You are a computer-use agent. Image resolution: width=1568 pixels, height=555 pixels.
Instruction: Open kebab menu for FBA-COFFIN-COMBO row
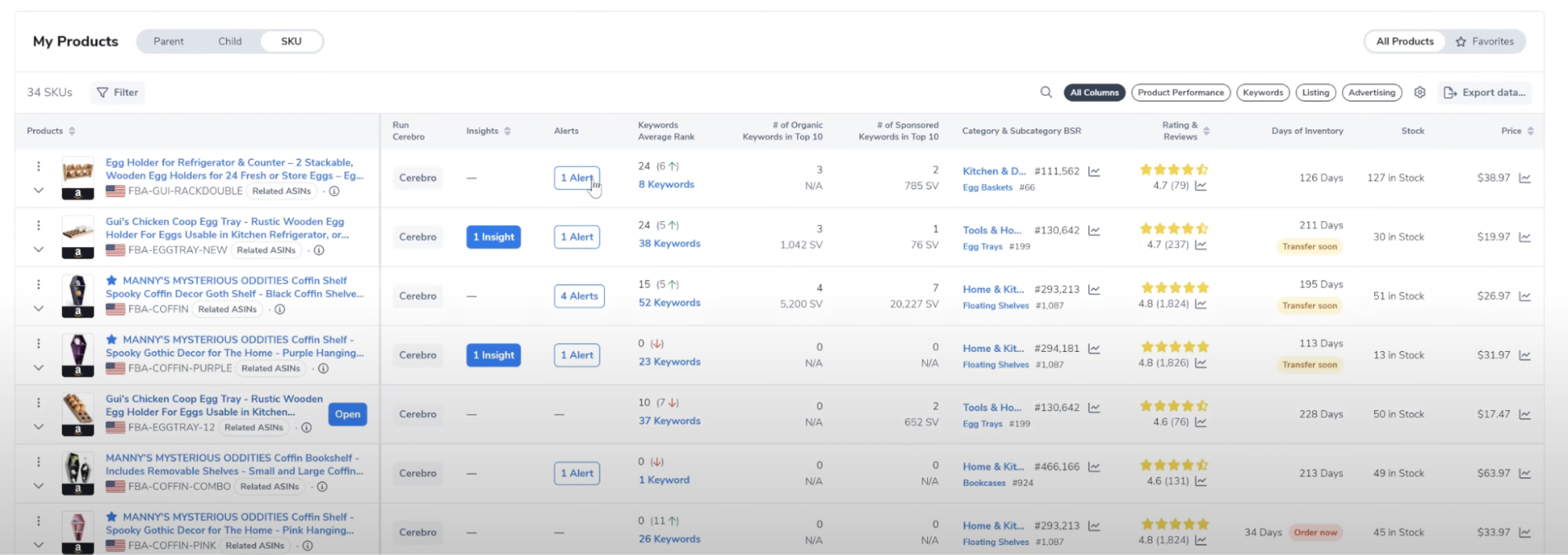pyautogui.click(x=38, y=462)
